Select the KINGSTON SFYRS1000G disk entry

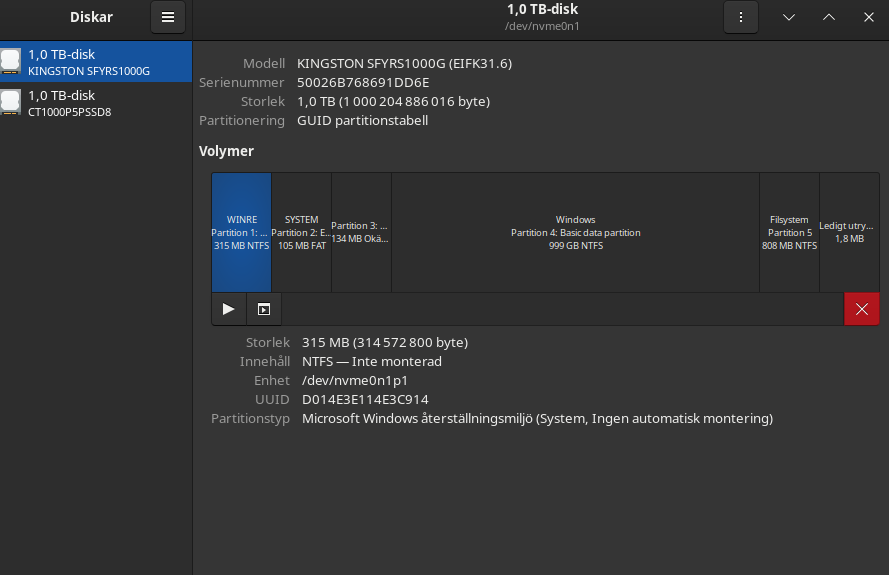tap(96, 61)
